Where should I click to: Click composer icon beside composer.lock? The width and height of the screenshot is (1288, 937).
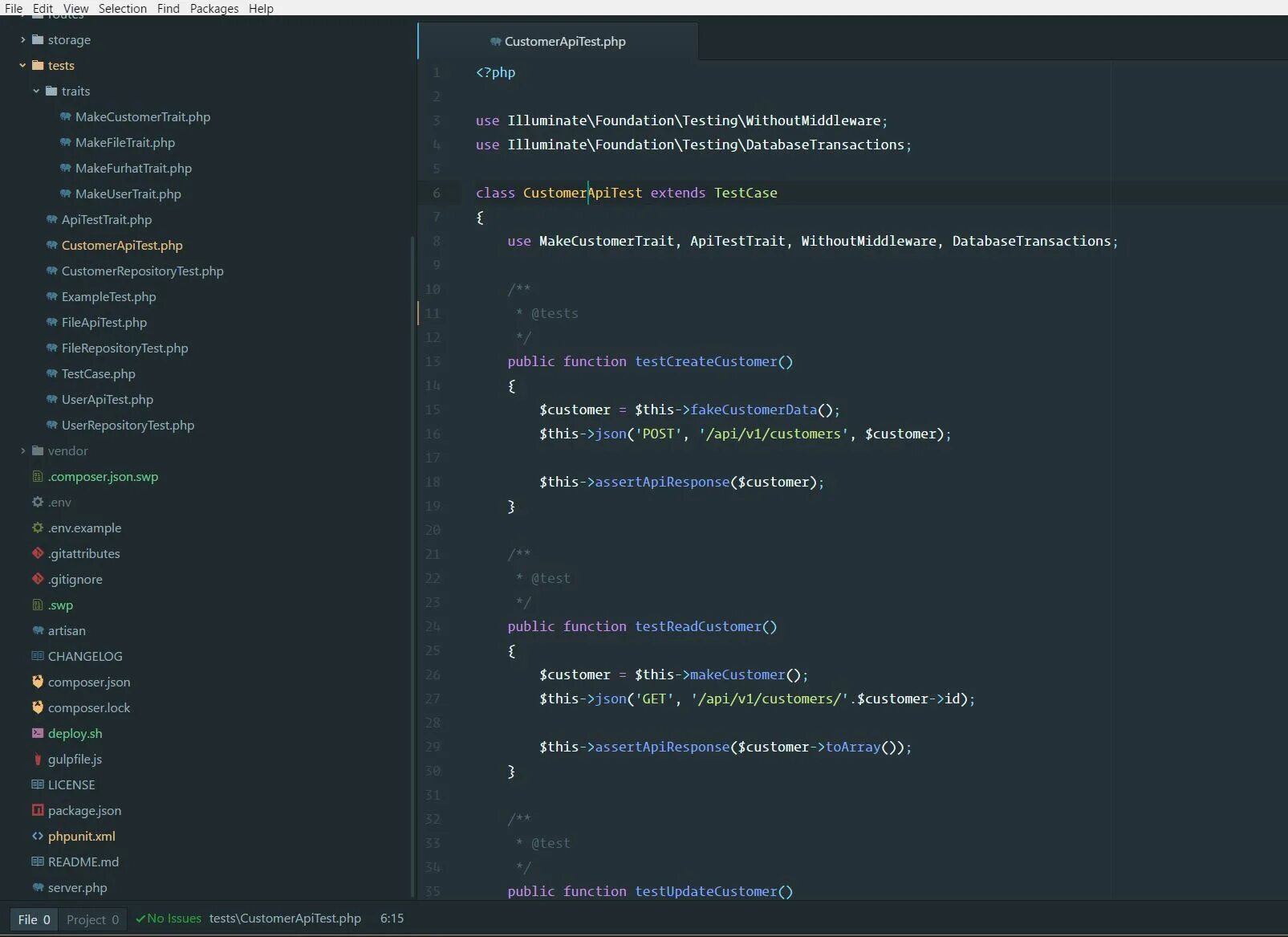pyautogui.click(x=38, y=707)
